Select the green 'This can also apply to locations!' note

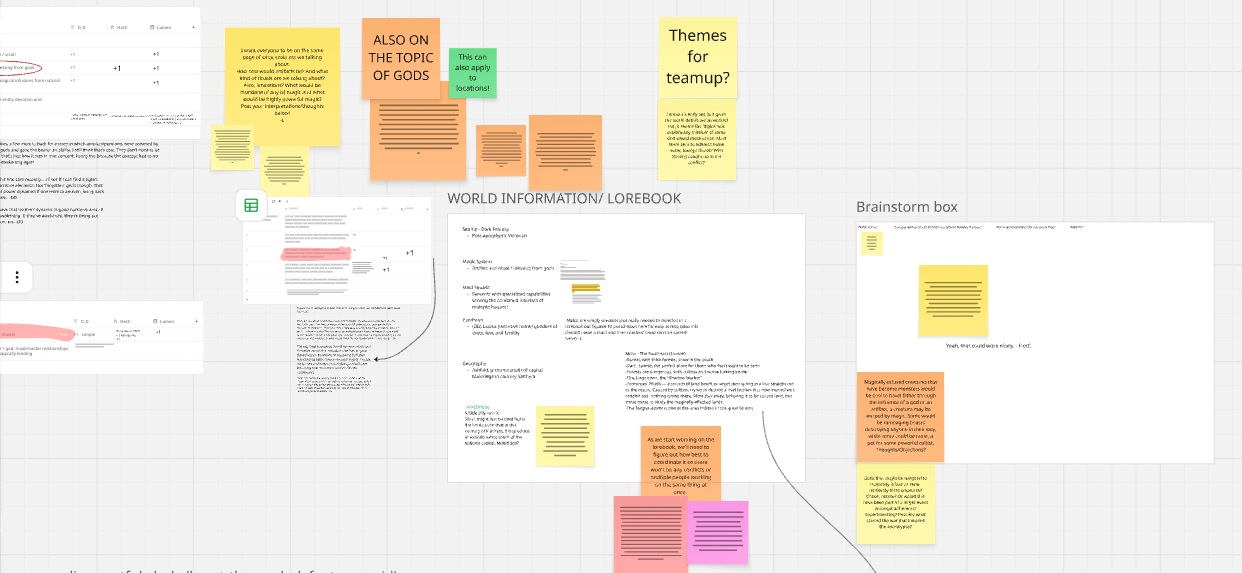472,73
